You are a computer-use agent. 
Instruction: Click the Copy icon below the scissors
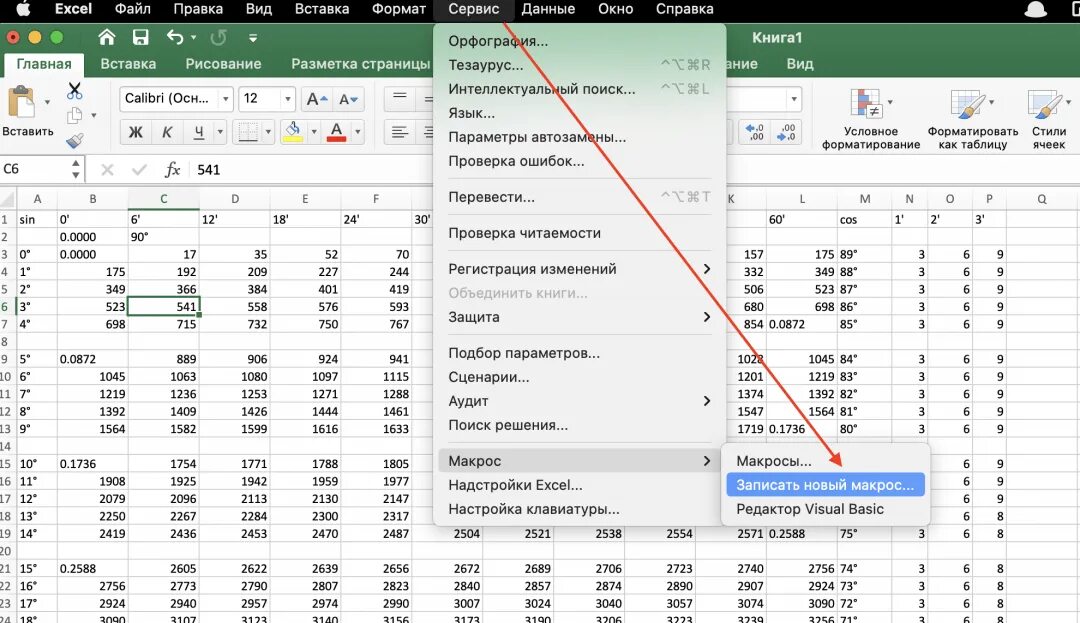click(73, 115)
